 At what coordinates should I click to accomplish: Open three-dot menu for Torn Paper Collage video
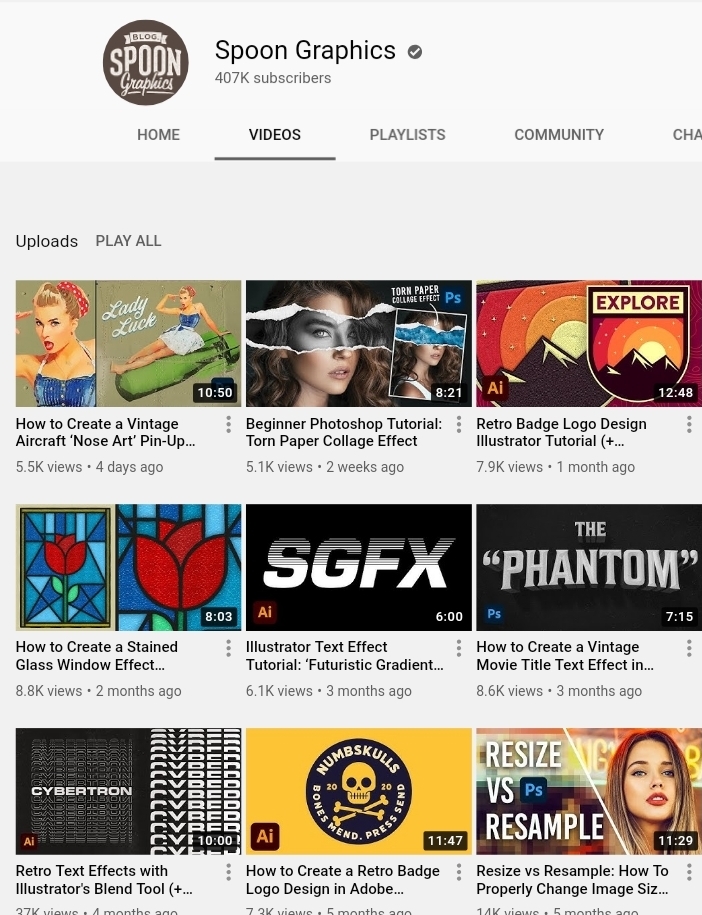[459, 425]
